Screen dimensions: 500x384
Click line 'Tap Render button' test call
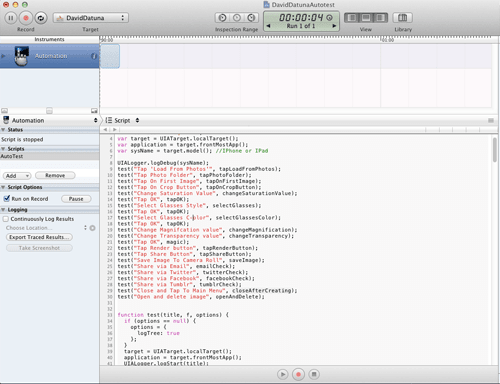pyautogui.click(x=187, y=248)
